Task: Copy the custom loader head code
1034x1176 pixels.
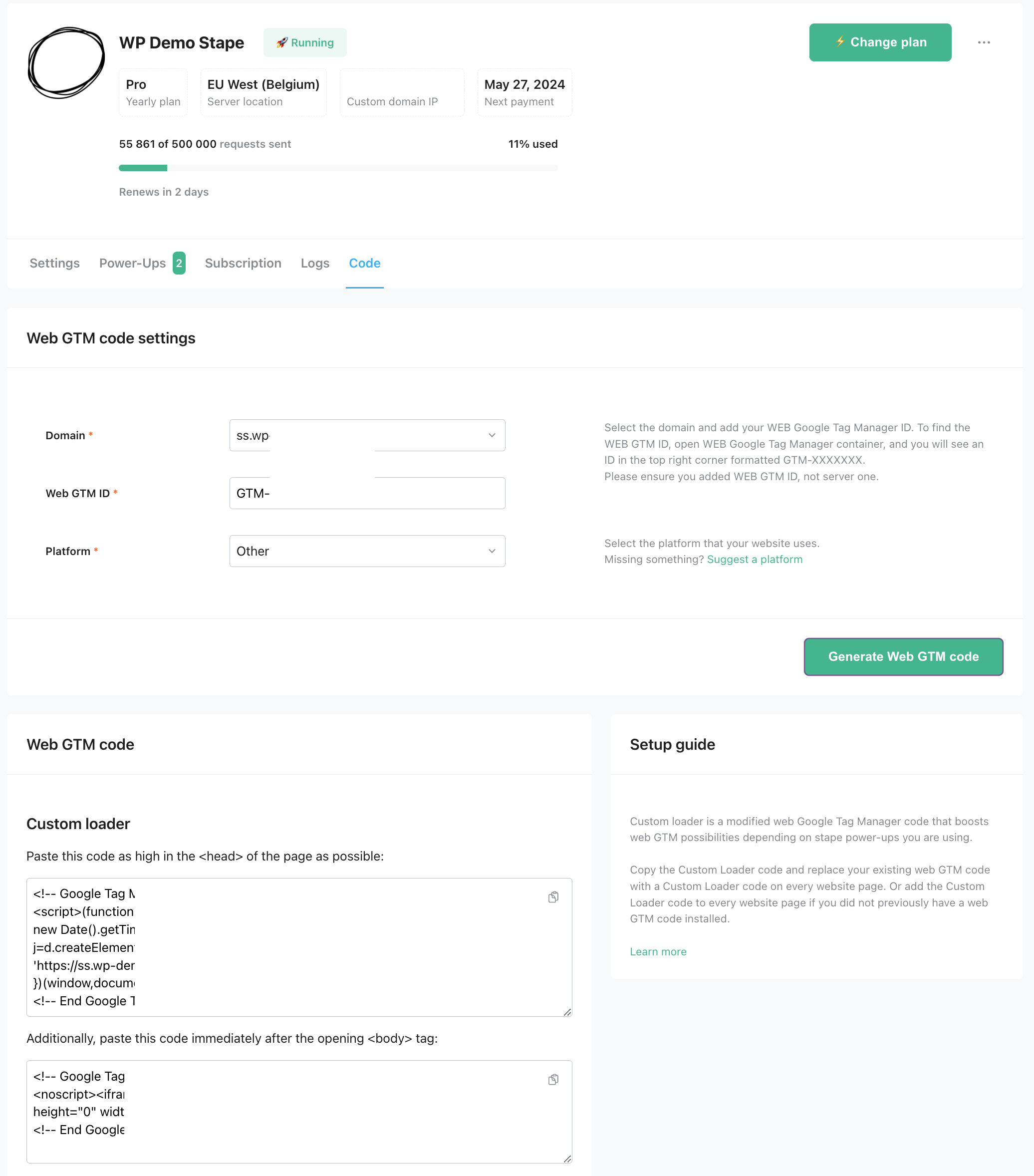Action: (x=552, y=896)
